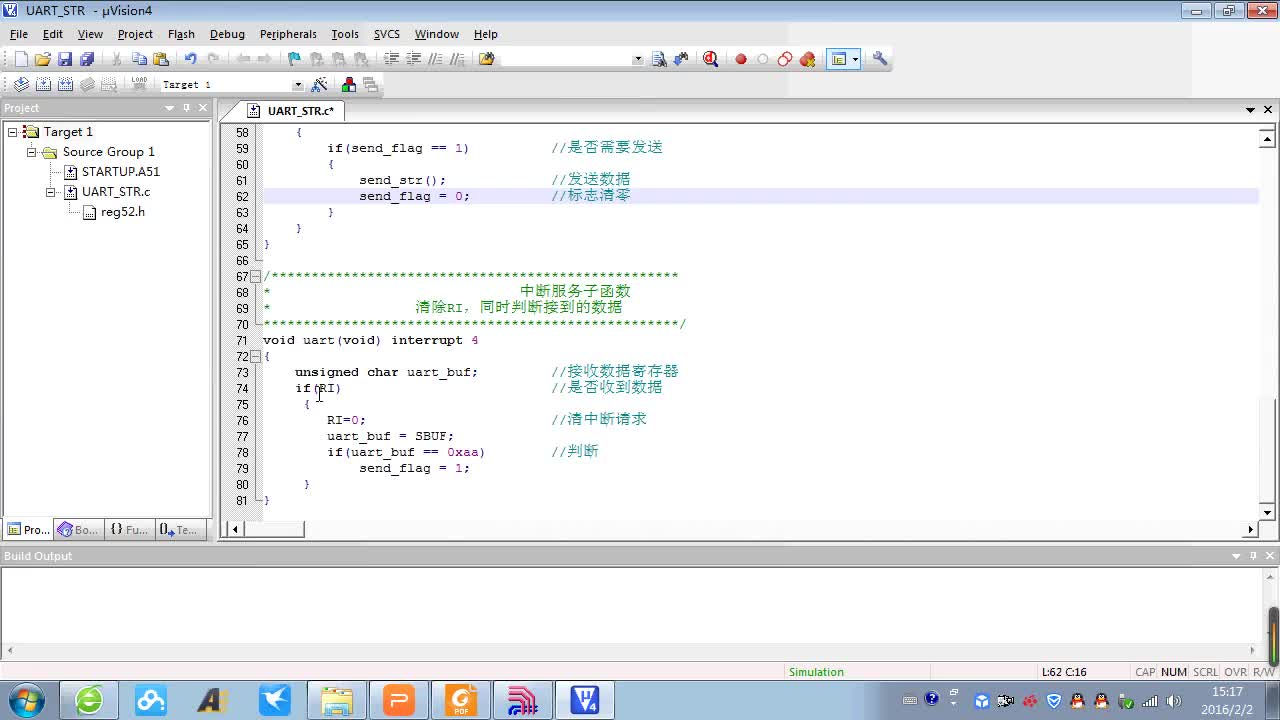Open the Find text combo box dropdown
Image resolution: width=1280 pixels, height=720 pixels.
(638, 59)
